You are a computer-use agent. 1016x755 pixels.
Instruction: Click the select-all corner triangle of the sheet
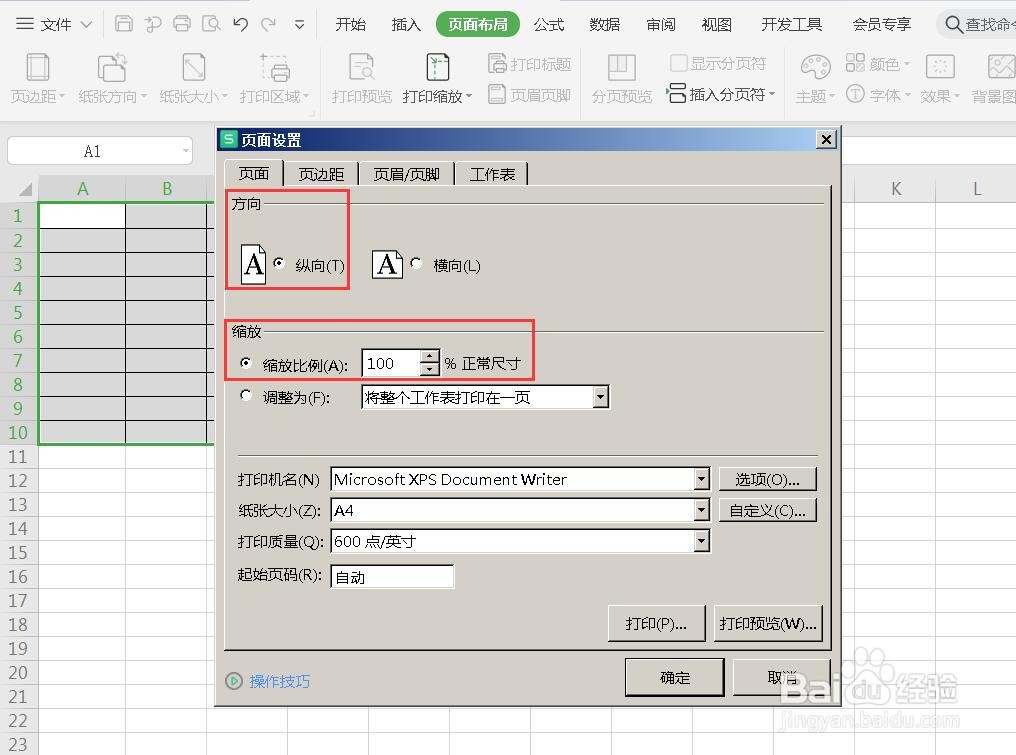point(25,189)
